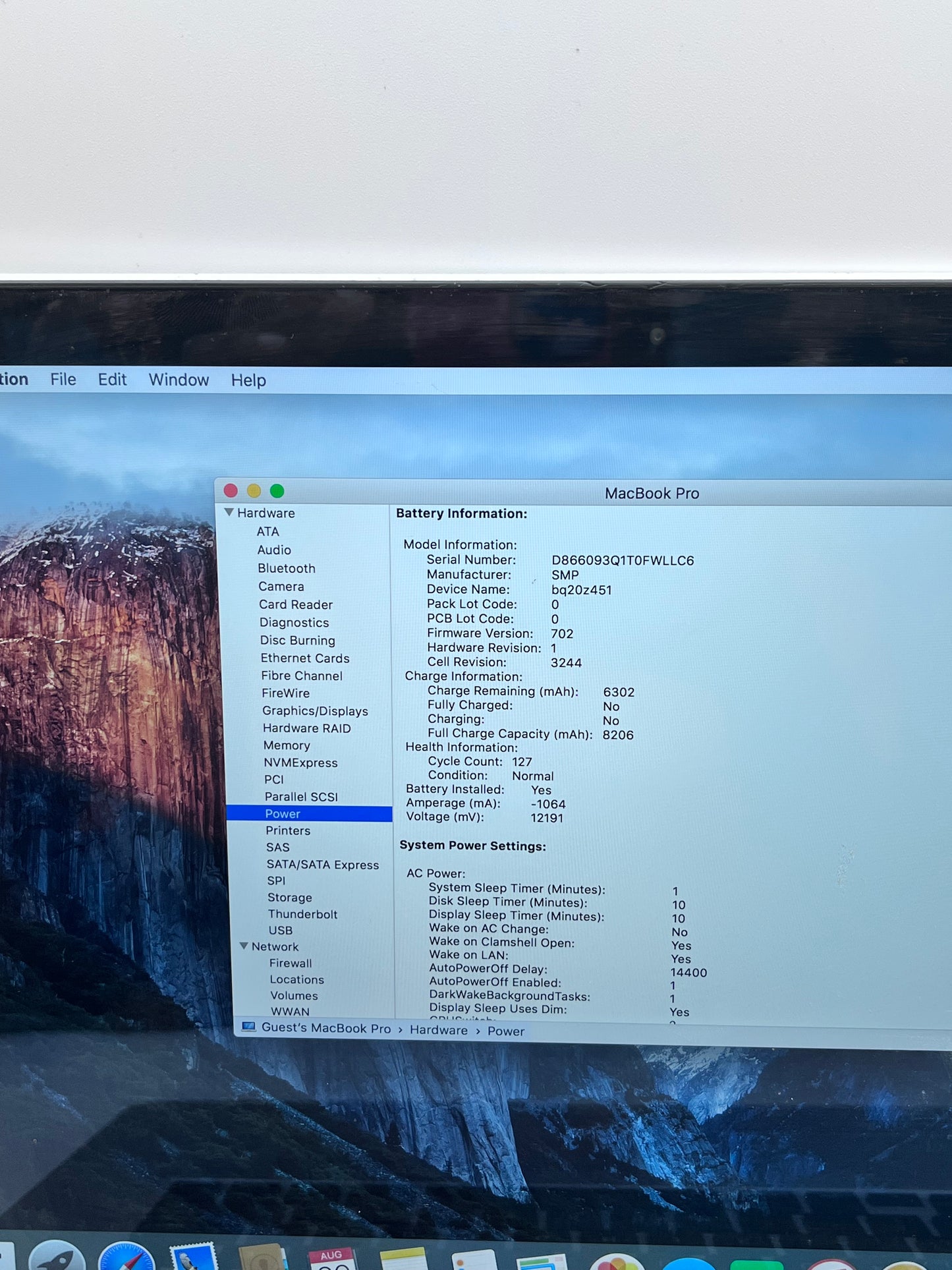
Task: Click the Amperage value -1064
Action: pyautogui.click(x=548, y=803)
